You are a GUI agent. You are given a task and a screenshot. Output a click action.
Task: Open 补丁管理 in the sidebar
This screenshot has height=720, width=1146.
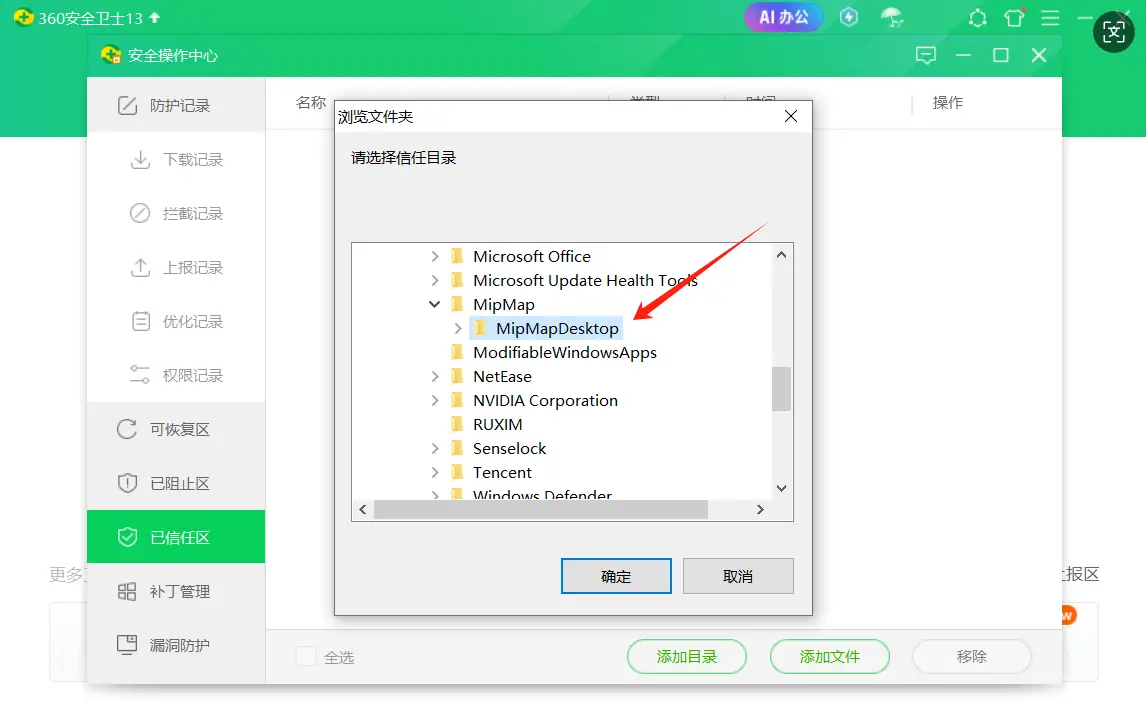[x=178, y=592]
